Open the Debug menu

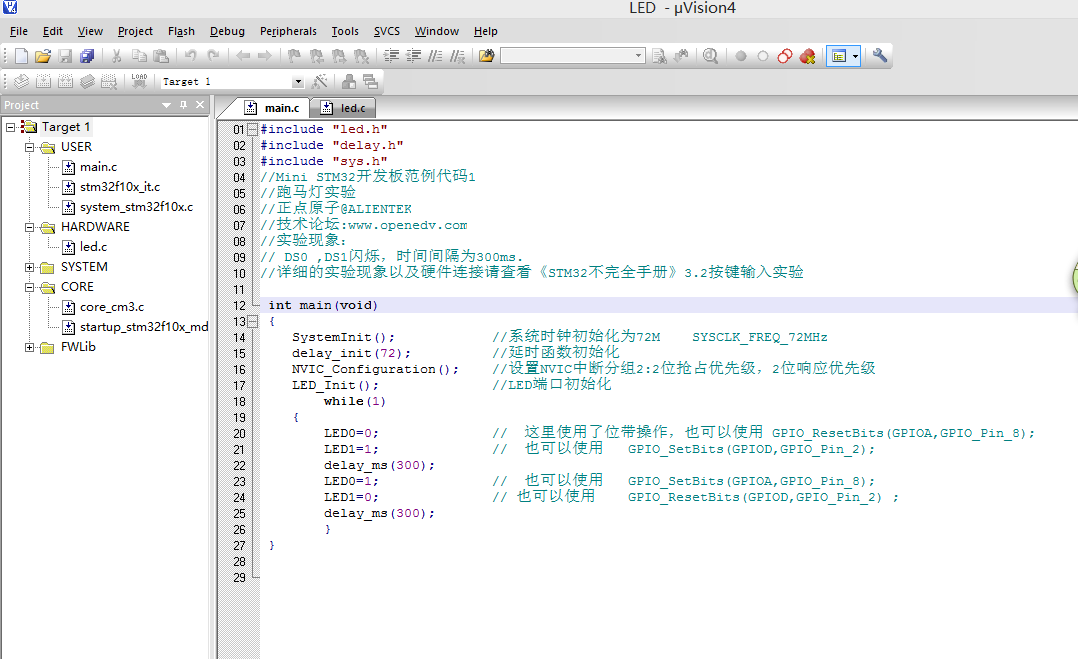227,31
